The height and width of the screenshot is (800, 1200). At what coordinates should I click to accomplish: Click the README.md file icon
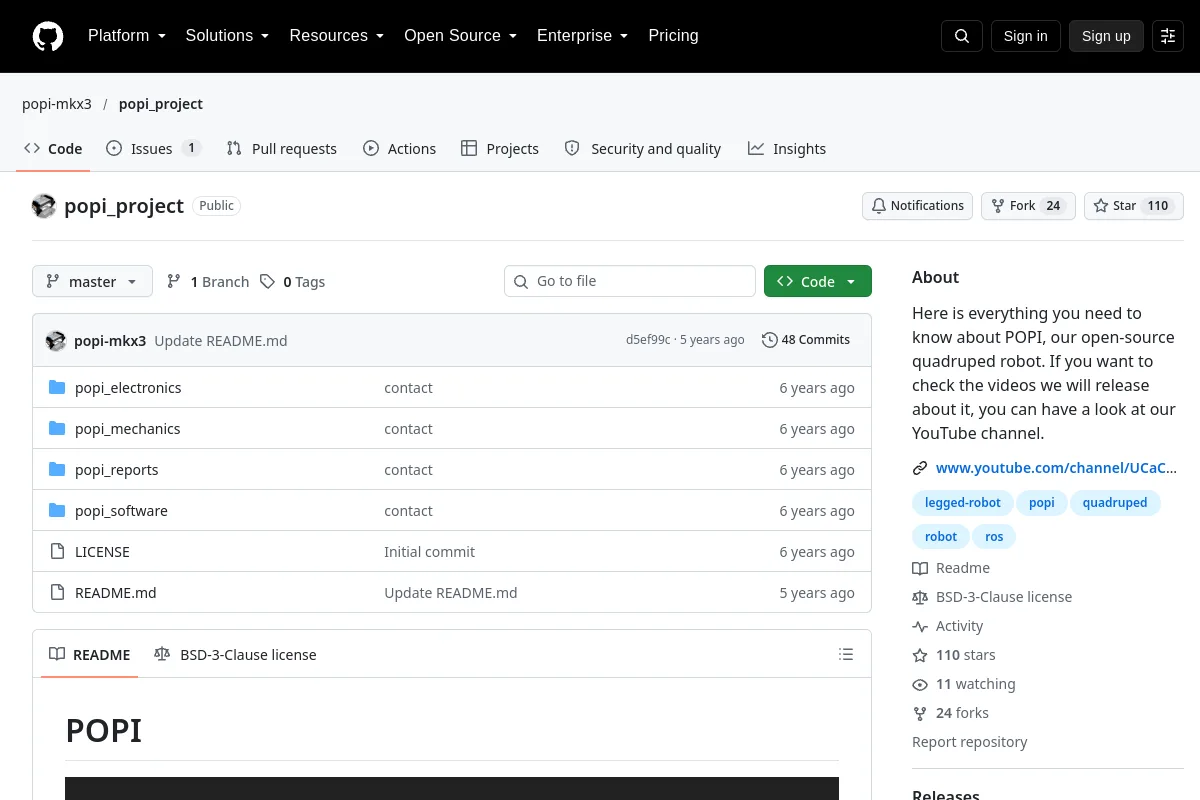point(57,593)
